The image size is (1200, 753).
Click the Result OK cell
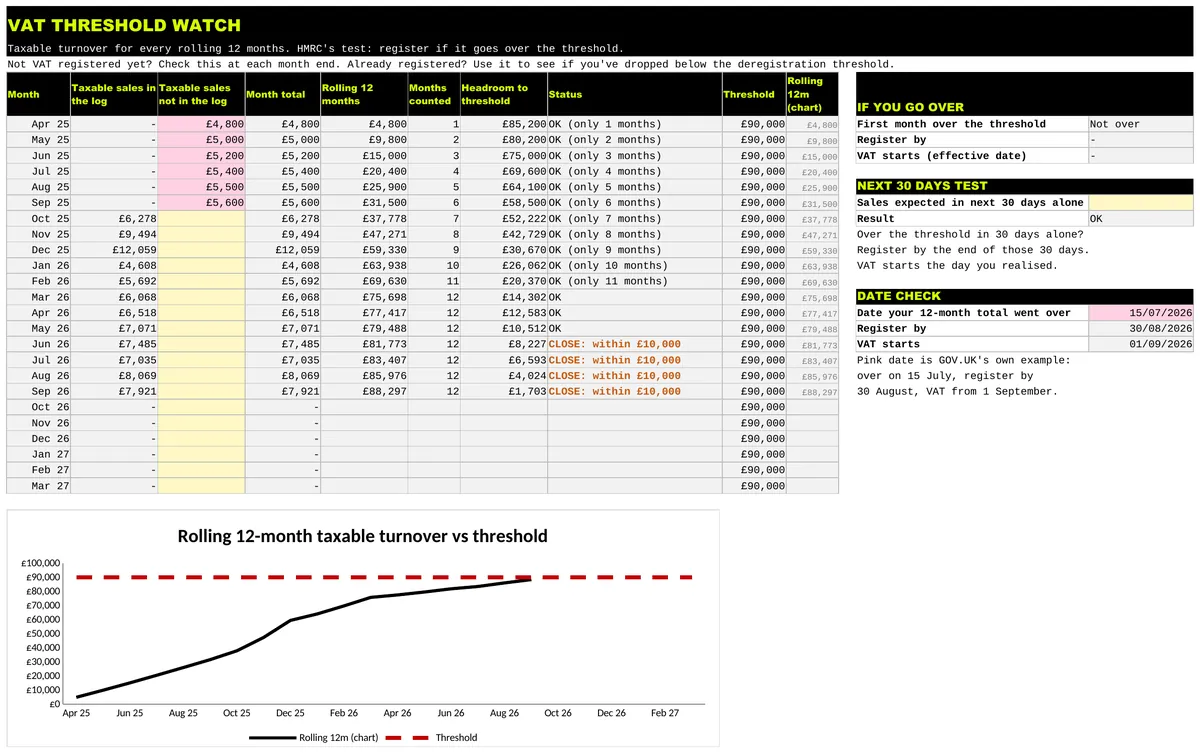pyautogui.click(x=1140, y=219)
